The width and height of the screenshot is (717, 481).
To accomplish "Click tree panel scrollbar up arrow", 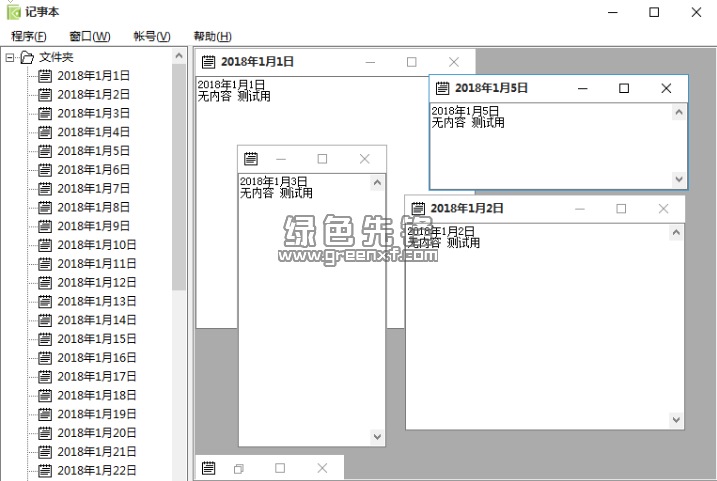I will [179, 56].
